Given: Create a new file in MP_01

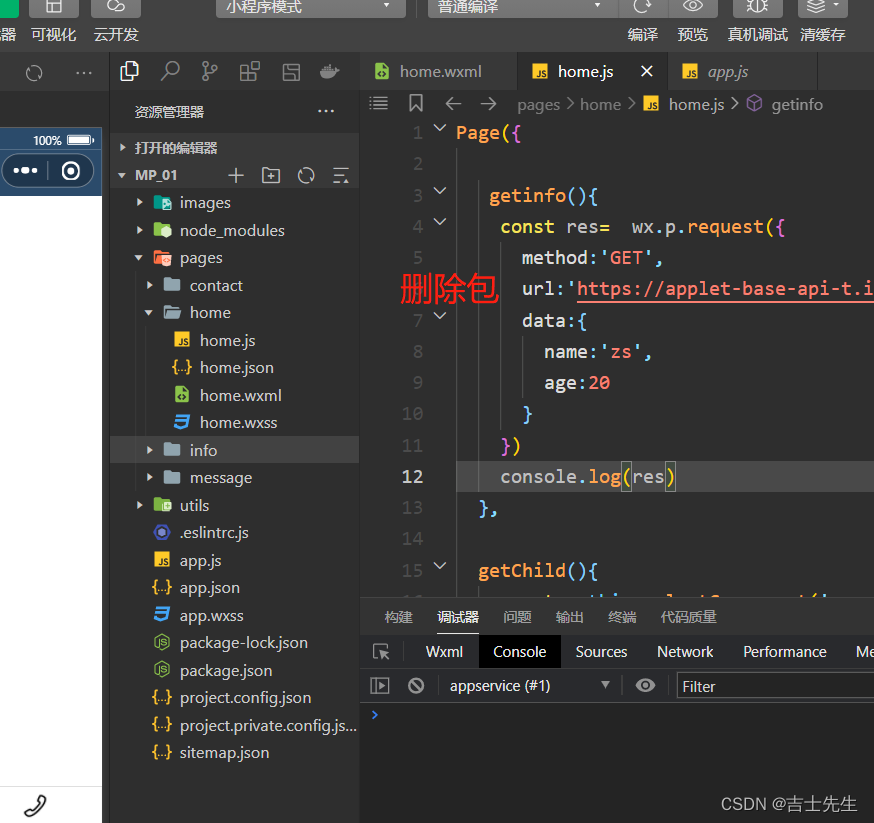Looking at the screenshot, I should (x=236, y=176).
